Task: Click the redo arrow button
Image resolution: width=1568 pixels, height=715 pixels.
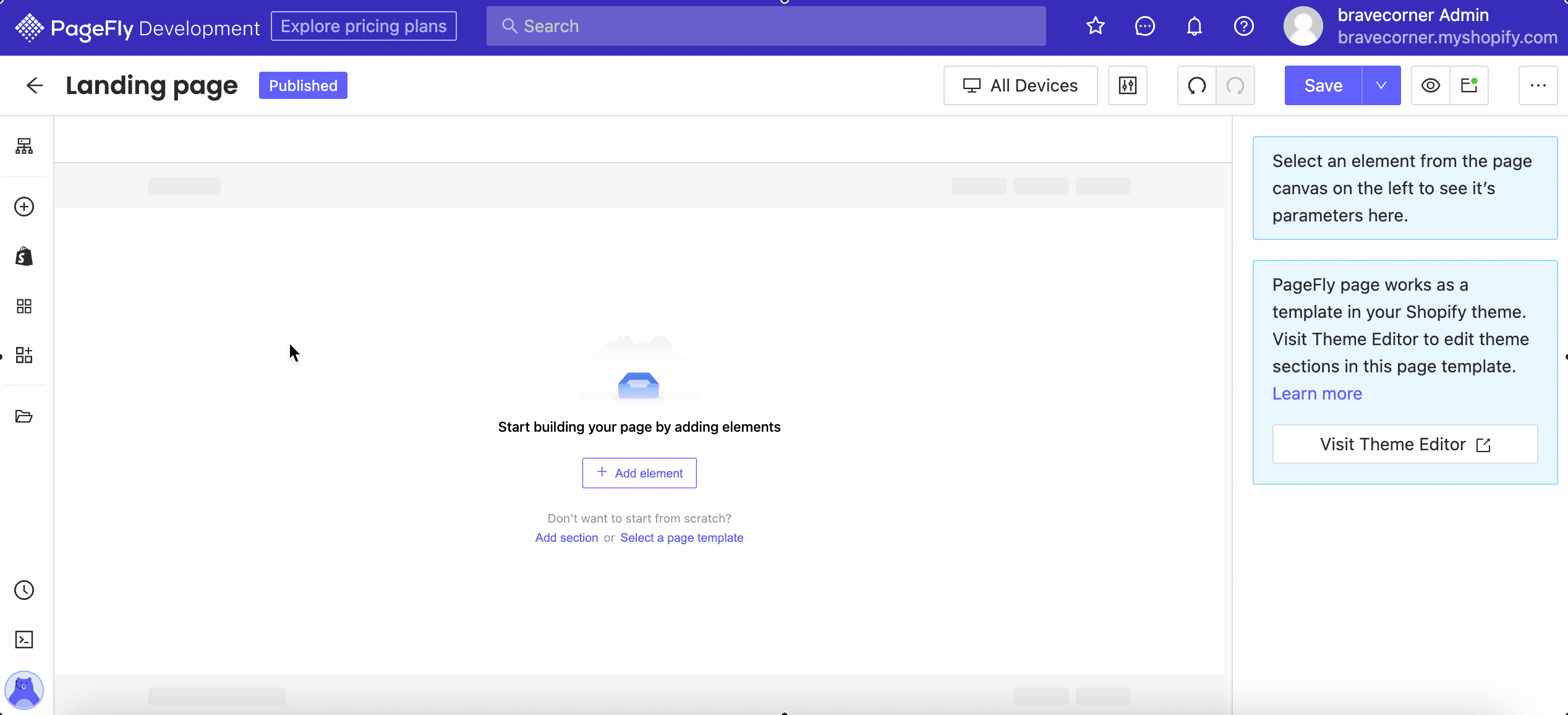Action: (x=1235, y=85)
